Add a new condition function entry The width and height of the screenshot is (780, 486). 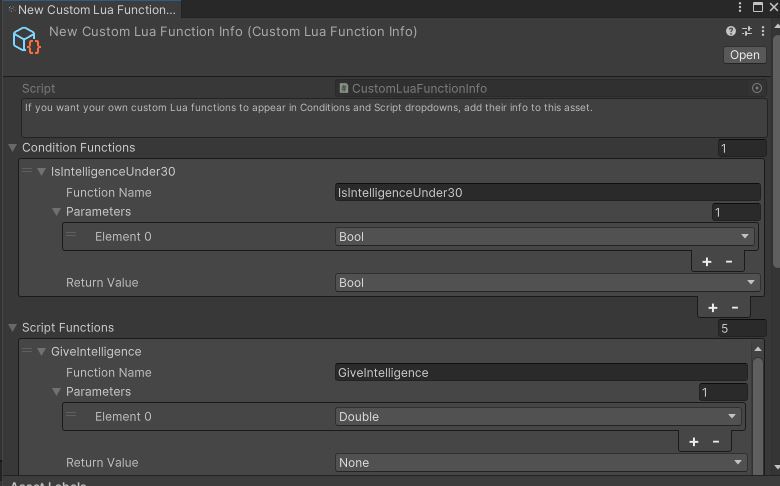click(712, 308)
